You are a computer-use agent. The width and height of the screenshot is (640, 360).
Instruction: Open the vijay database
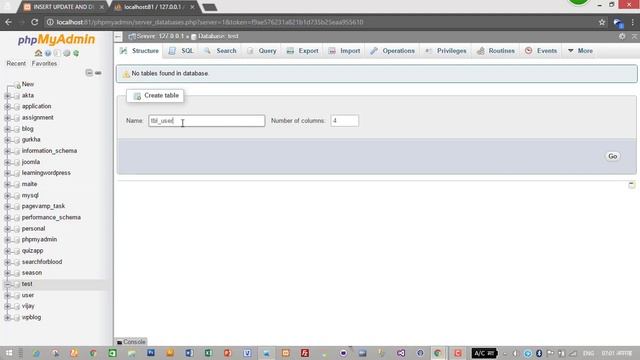point(28,306)
